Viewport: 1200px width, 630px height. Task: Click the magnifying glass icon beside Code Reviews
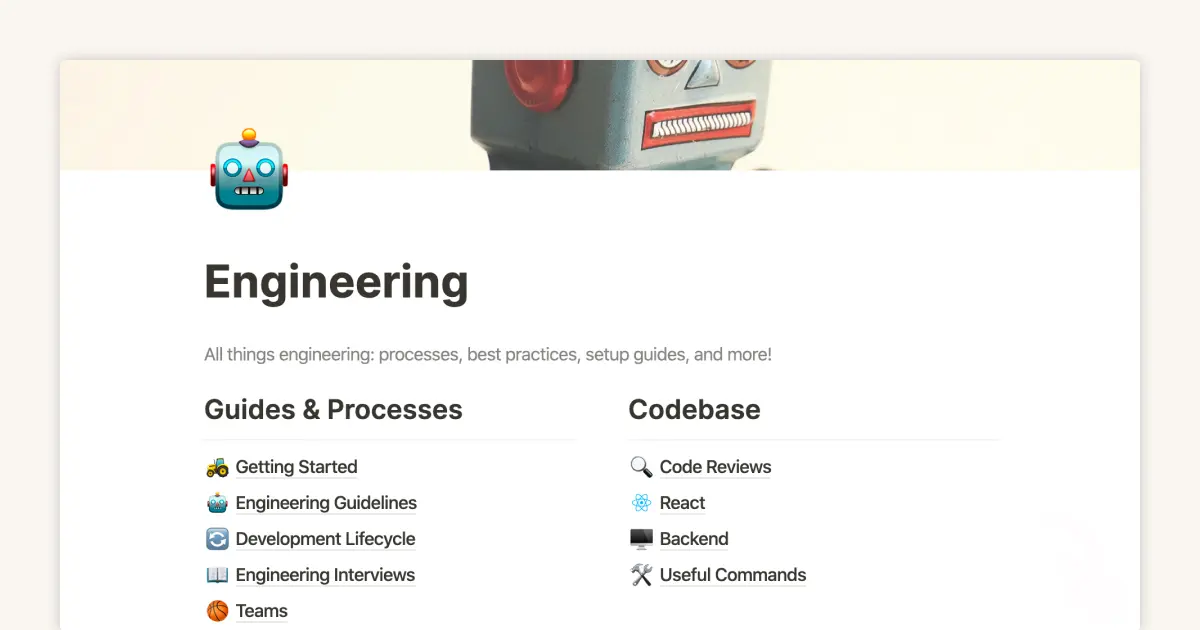(640, 467)
